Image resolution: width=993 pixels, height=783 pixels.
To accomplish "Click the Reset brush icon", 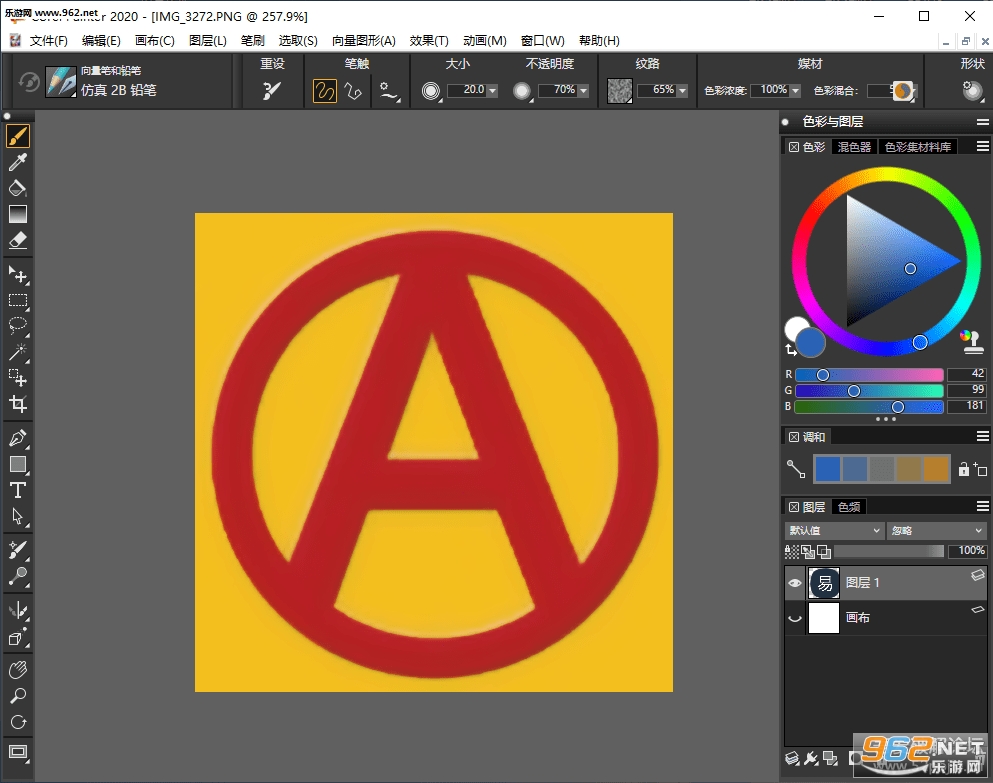I will (272, 91).
